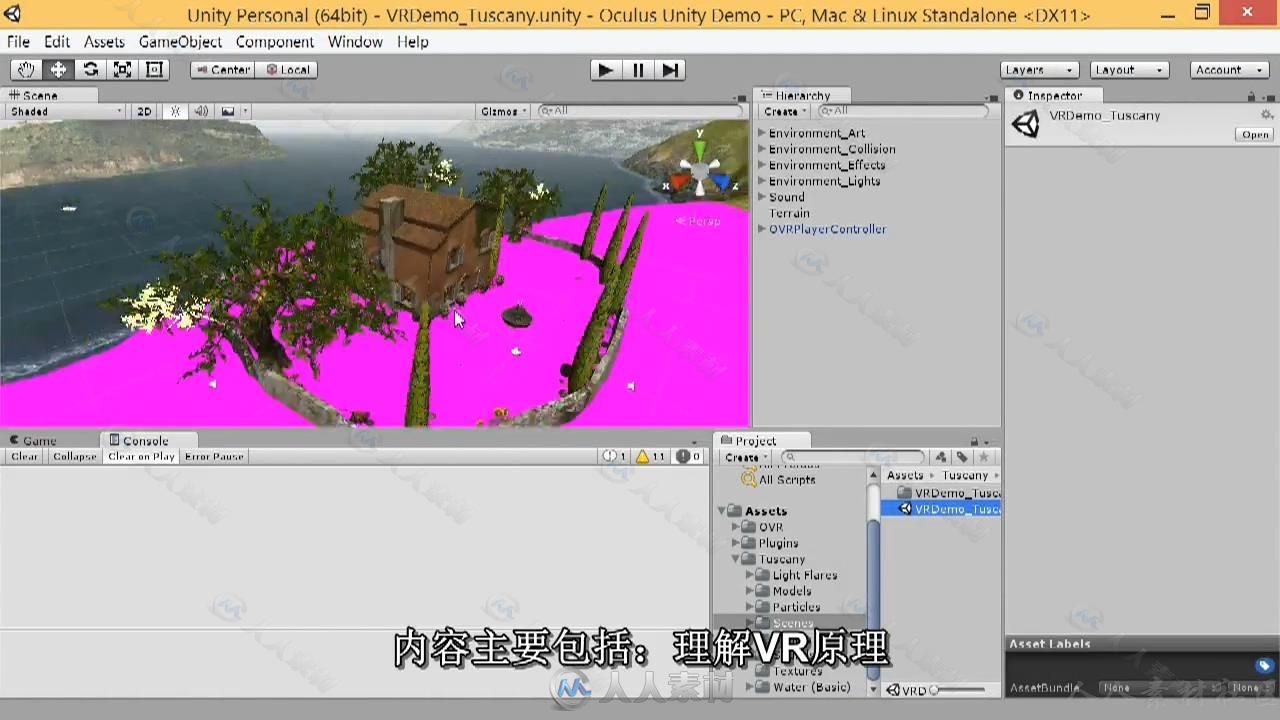The width and height of the screenshot is (1280, 720).
Task: Open the Window menu
Action: tap(355, 41)
